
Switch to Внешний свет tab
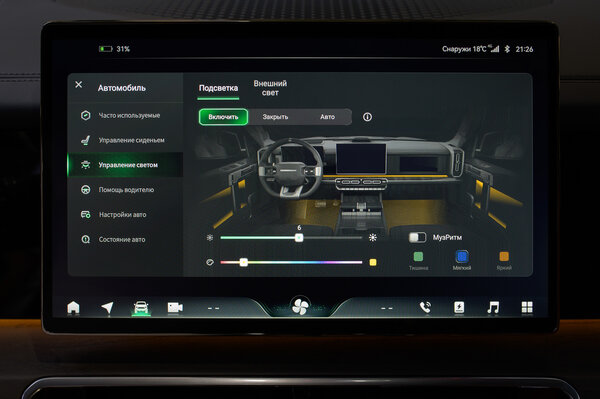tap(270, 88)
